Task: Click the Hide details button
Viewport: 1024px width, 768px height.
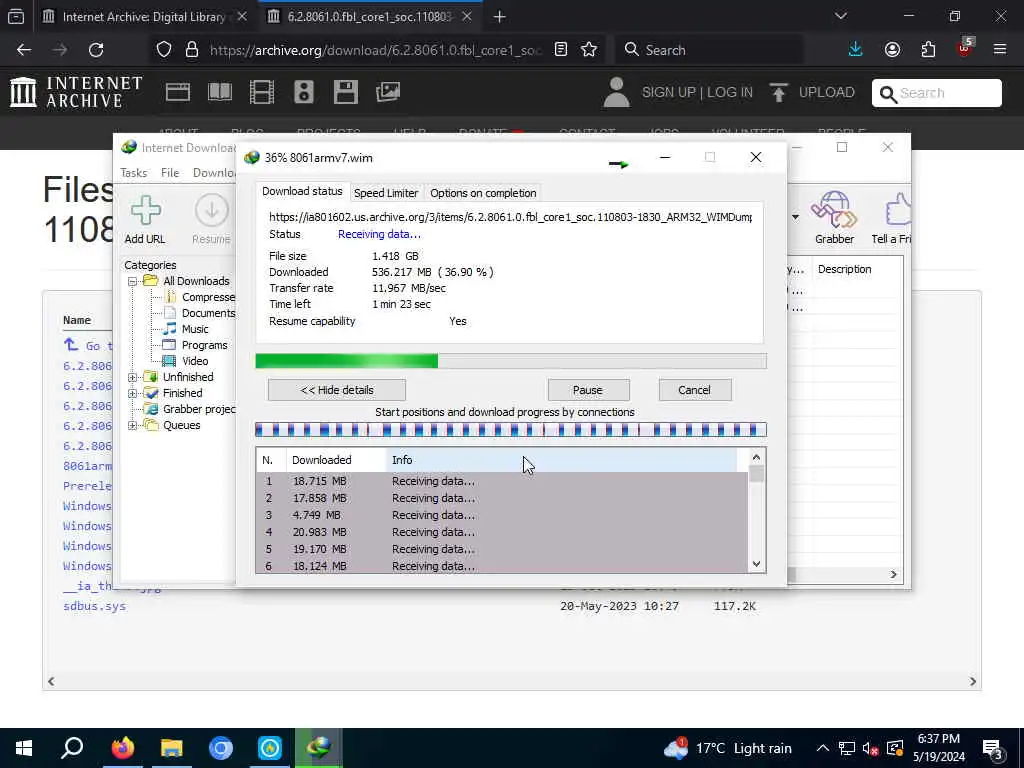Action: [x=337, y=390]
